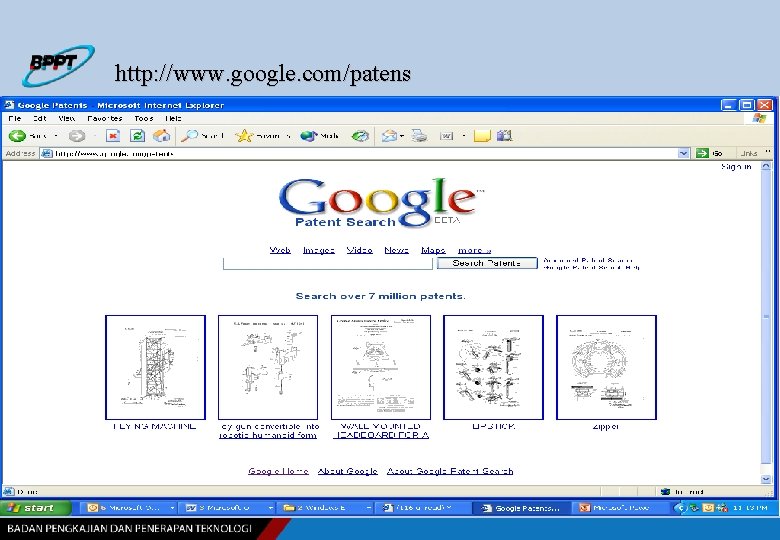780x540 pixels.
Task: Open the Zipper patent thumbnail
Action: [606, 367]
